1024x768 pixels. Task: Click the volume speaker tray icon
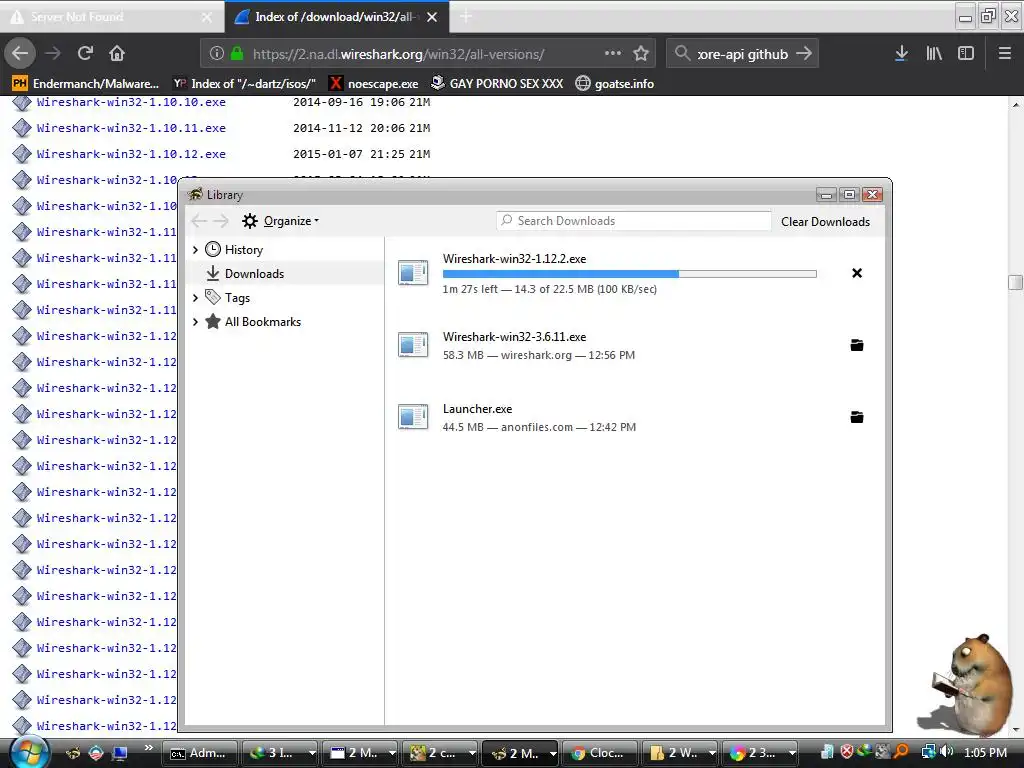[946, 752]
